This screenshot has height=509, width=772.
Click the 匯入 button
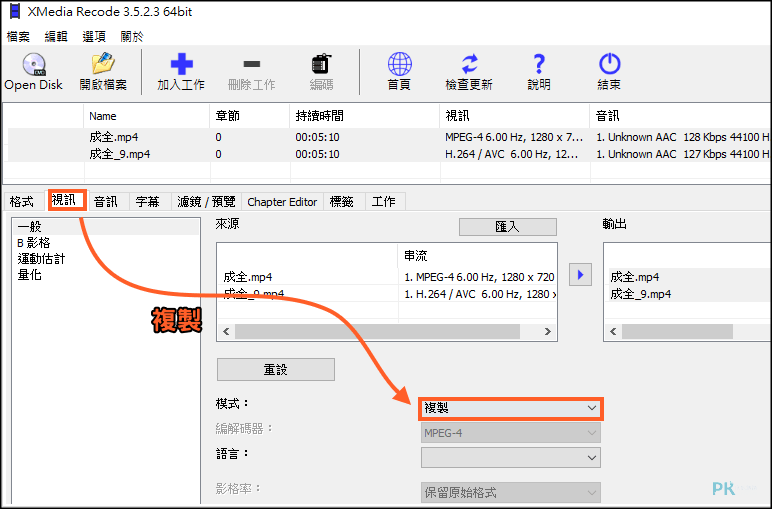click(508, 227)
